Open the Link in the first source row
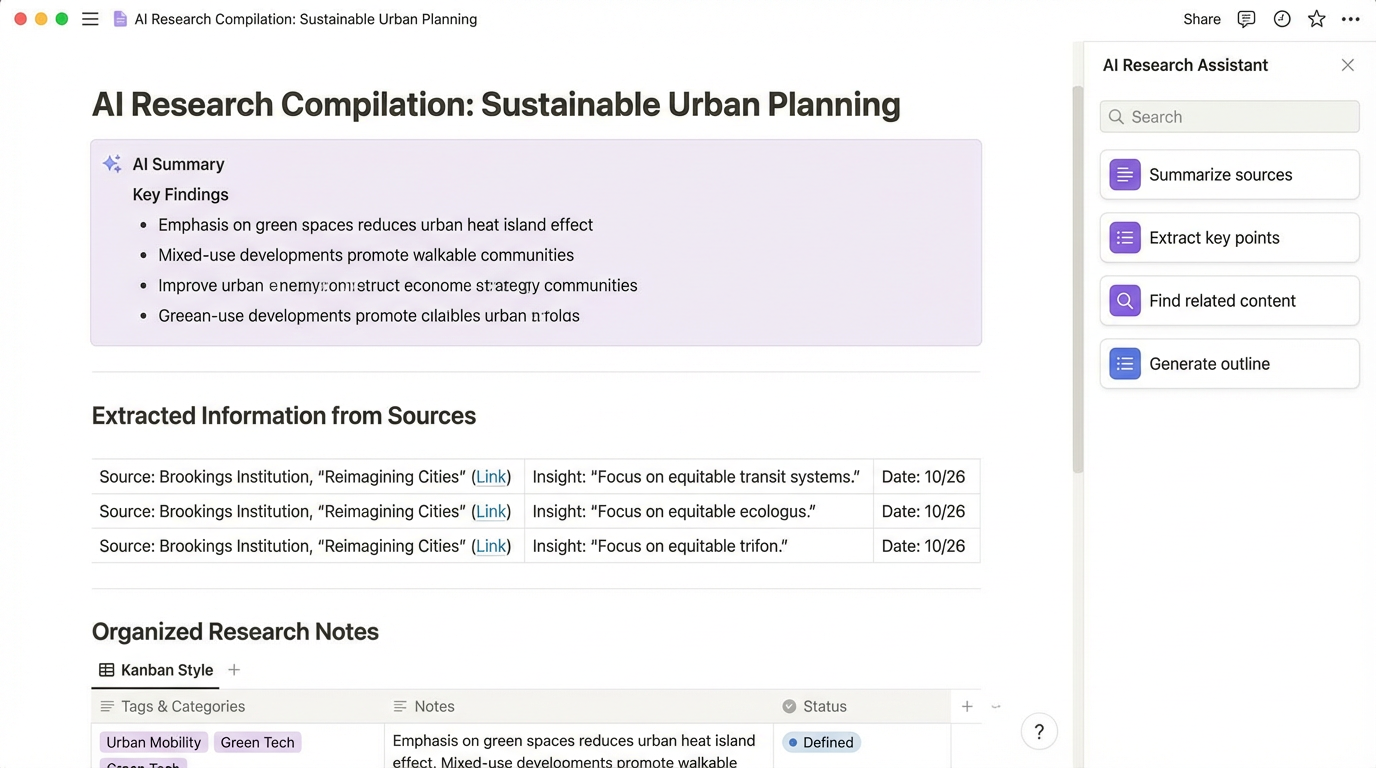The image size is (1376, 768). pyautogui.click(x=490, y=477)
